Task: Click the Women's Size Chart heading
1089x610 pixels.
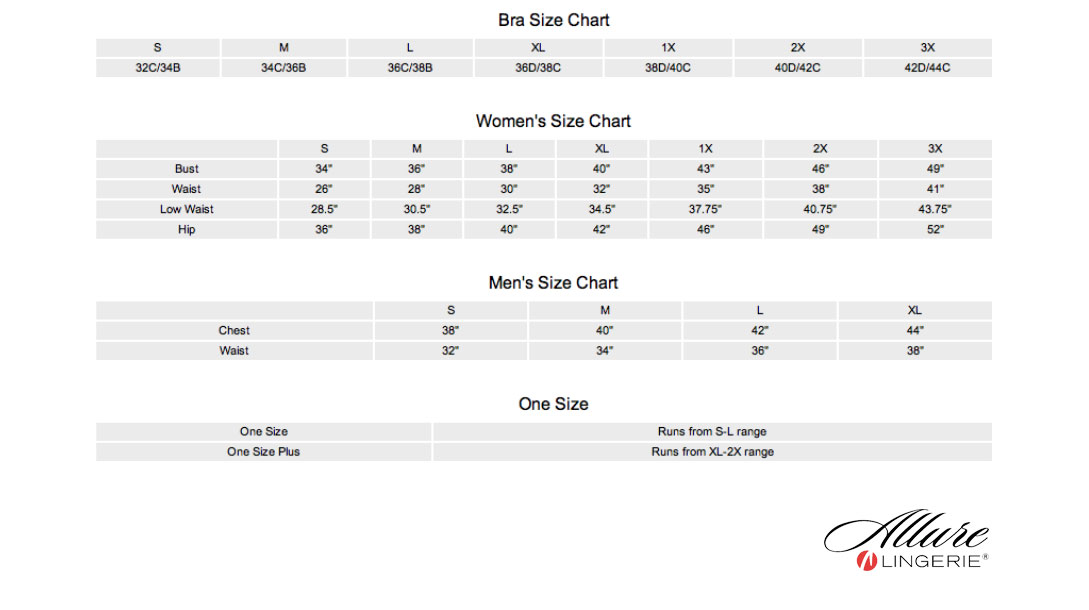Action: coord(553,121)
